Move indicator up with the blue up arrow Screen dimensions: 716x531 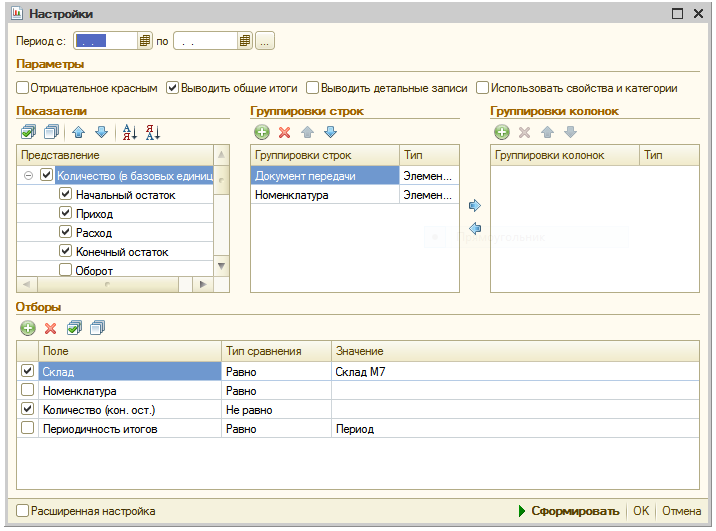point(78,132)
